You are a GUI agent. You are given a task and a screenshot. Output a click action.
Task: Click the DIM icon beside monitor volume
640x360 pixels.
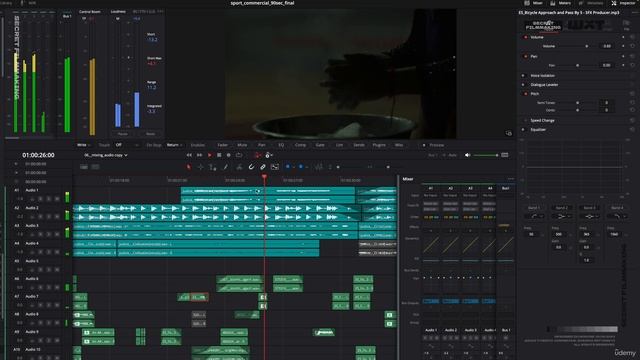(x=505, y=155)
